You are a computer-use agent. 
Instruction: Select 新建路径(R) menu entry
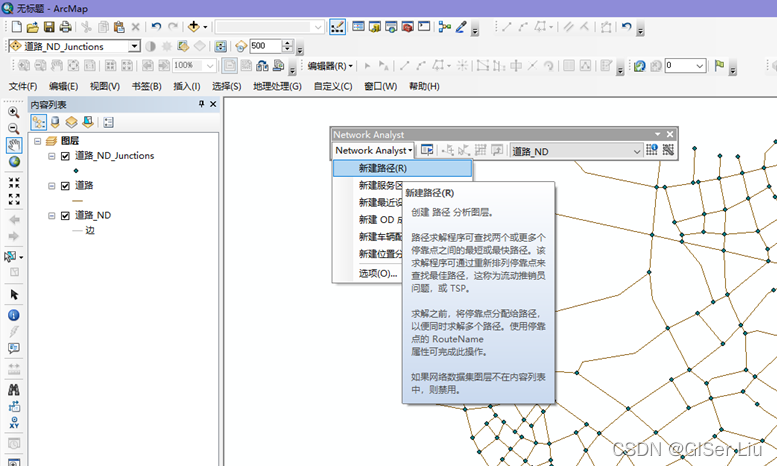tap(402, 169)
